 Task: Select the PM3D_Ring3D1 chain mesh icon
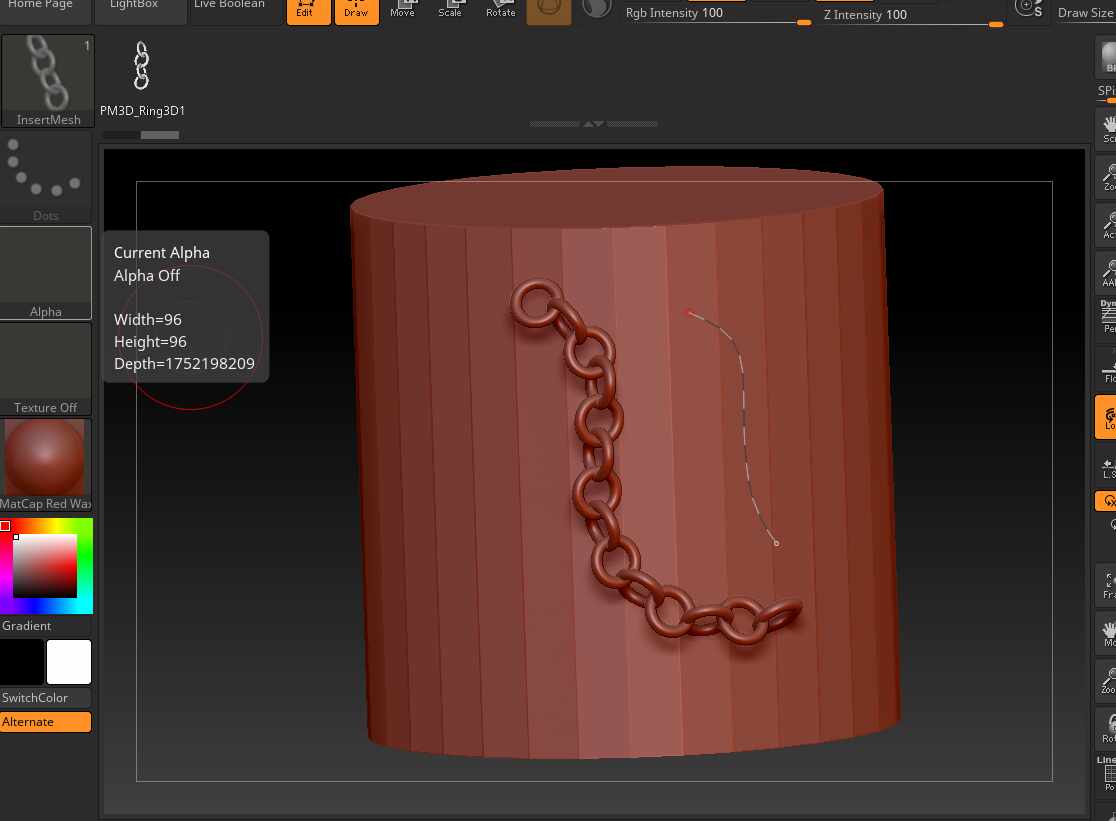142,65
